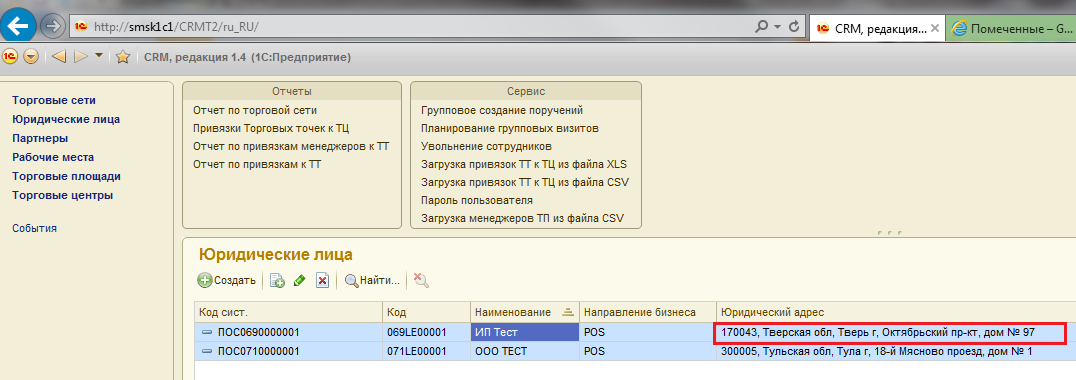Select address 300005, Тульская обл cell
This screenshot has width=1076, height=380.
(896, 352)
